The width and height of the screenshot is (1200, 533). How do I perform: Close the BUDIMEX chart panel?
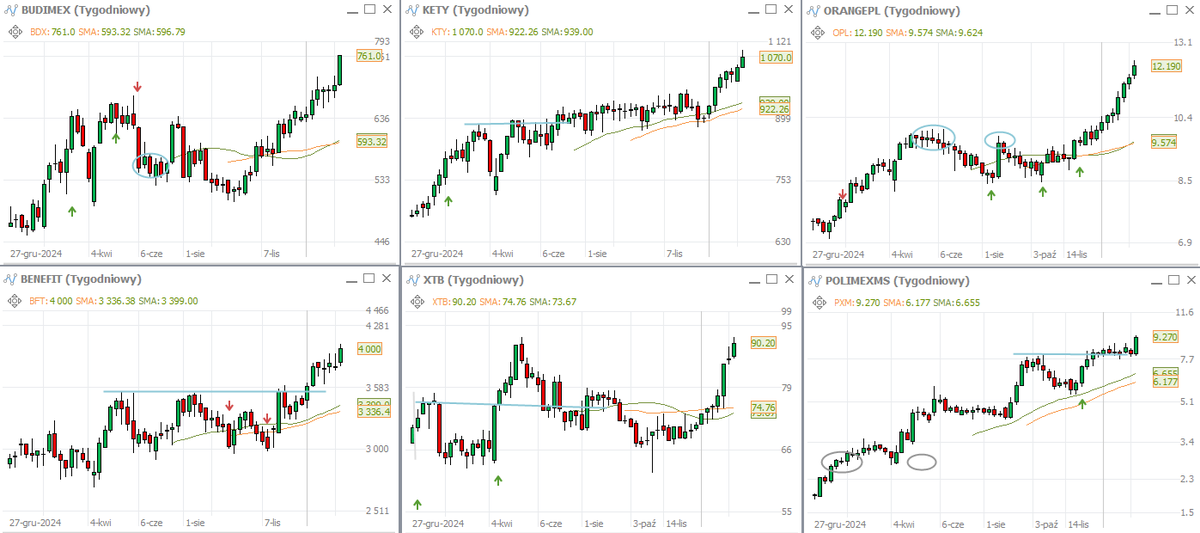click(388, 10)
